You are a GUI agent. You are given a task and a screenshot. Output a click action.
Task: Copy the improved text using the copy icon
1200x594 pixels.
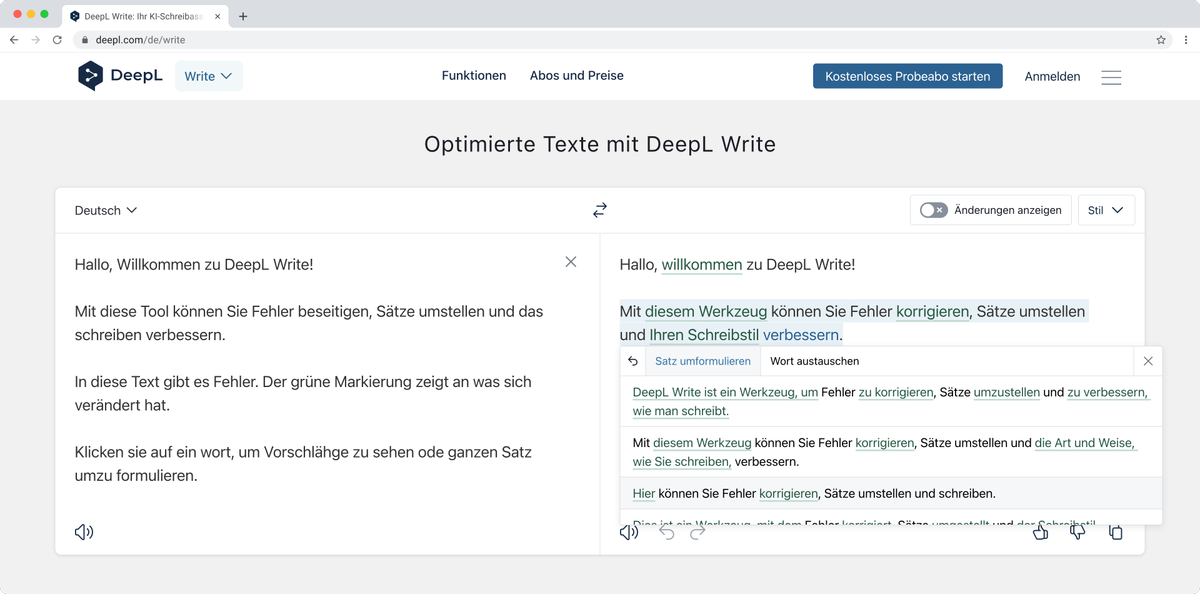pos(1116,531)
